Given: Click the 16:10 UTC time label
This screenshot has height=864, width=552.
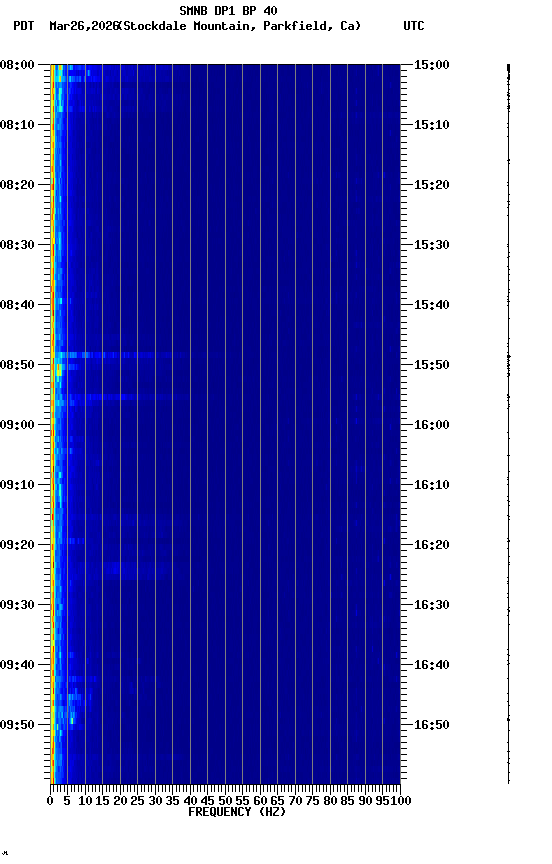Looking at the screenshot, I should point(432,485).
